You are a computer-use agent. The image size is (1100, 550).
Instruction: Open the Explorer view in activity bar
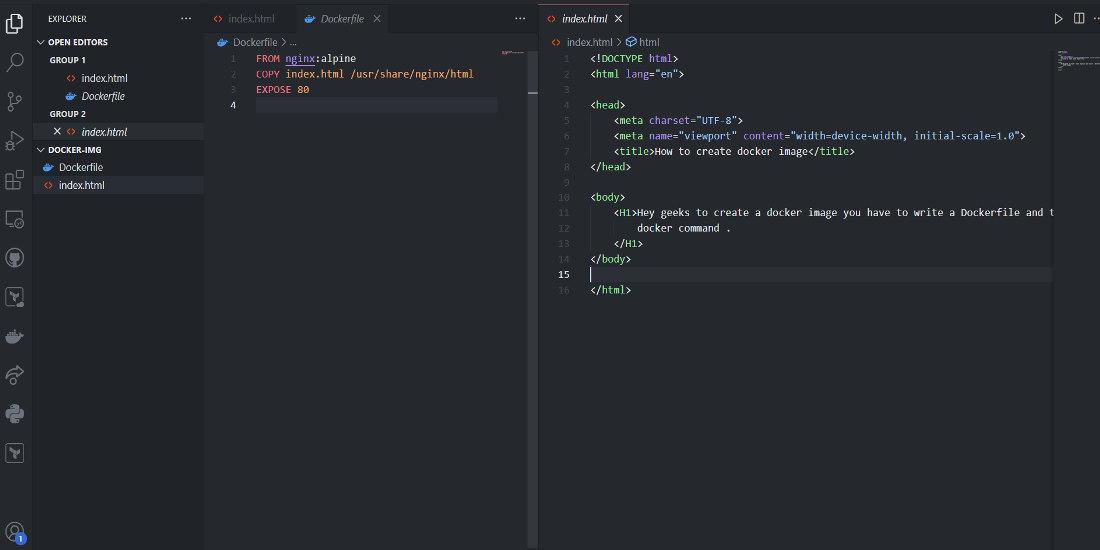[x=14, y=23]
